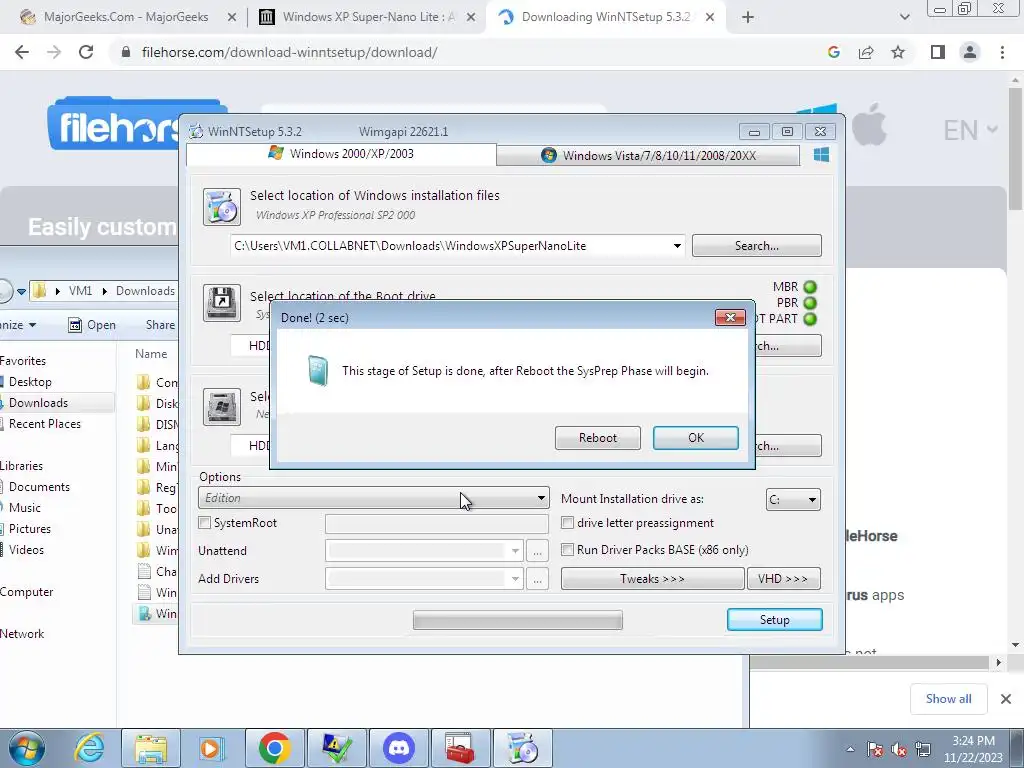Select the Downloading WinNTSetup browser tab

tap(605, 18)
